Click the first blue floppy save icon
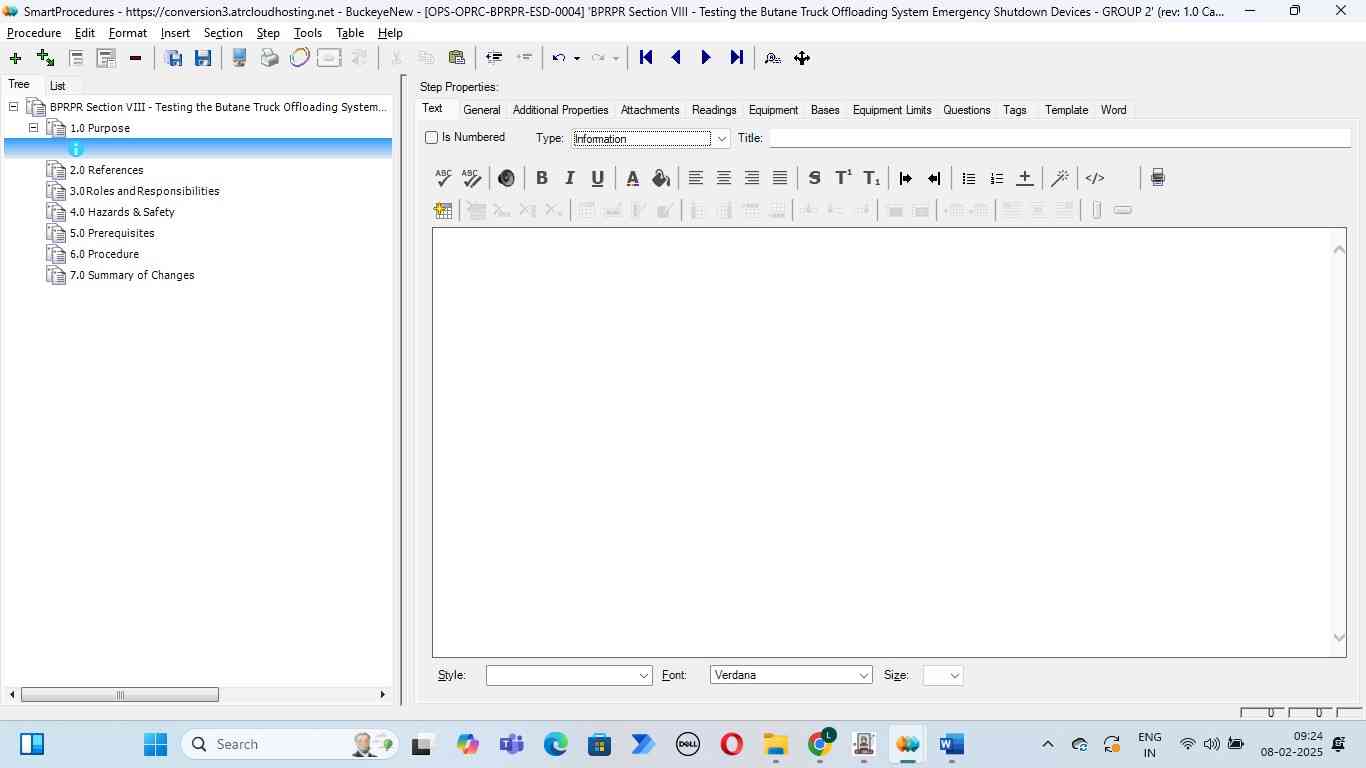This screenshot has width=1366, height=768. [x=174, y=58]
